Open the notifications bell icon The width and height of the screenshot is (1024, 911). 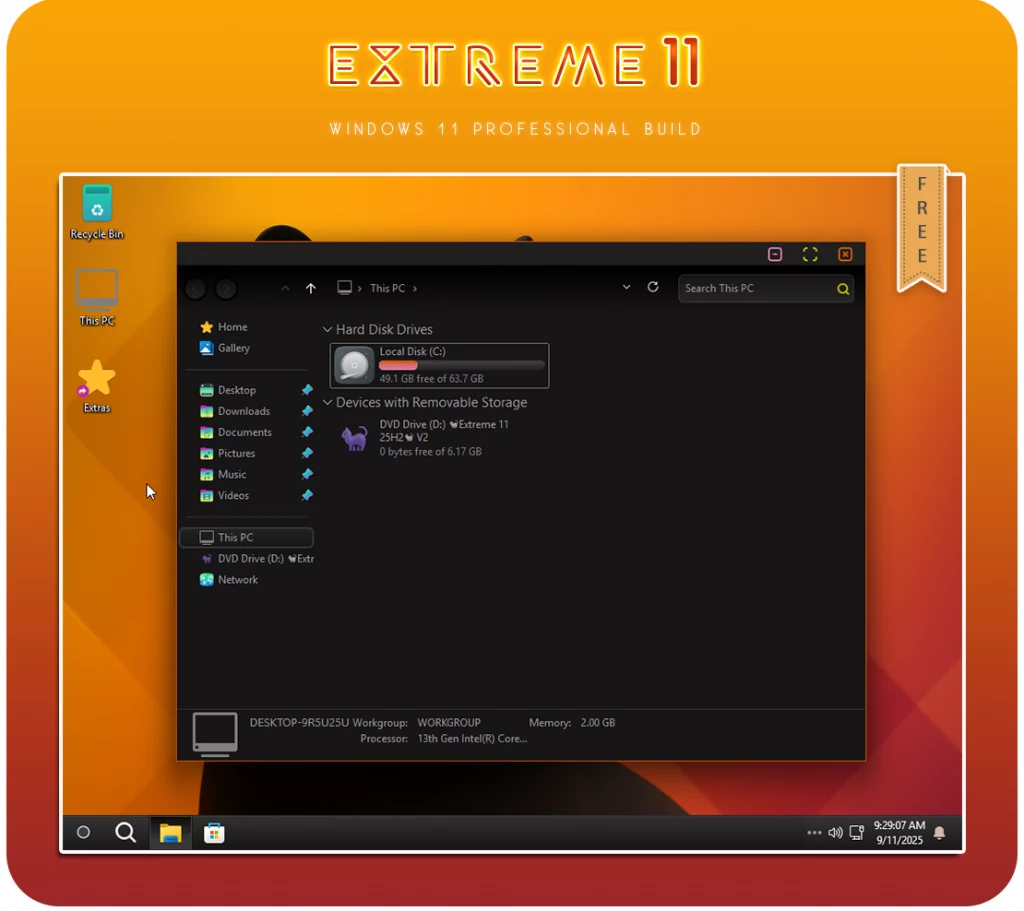939,832
